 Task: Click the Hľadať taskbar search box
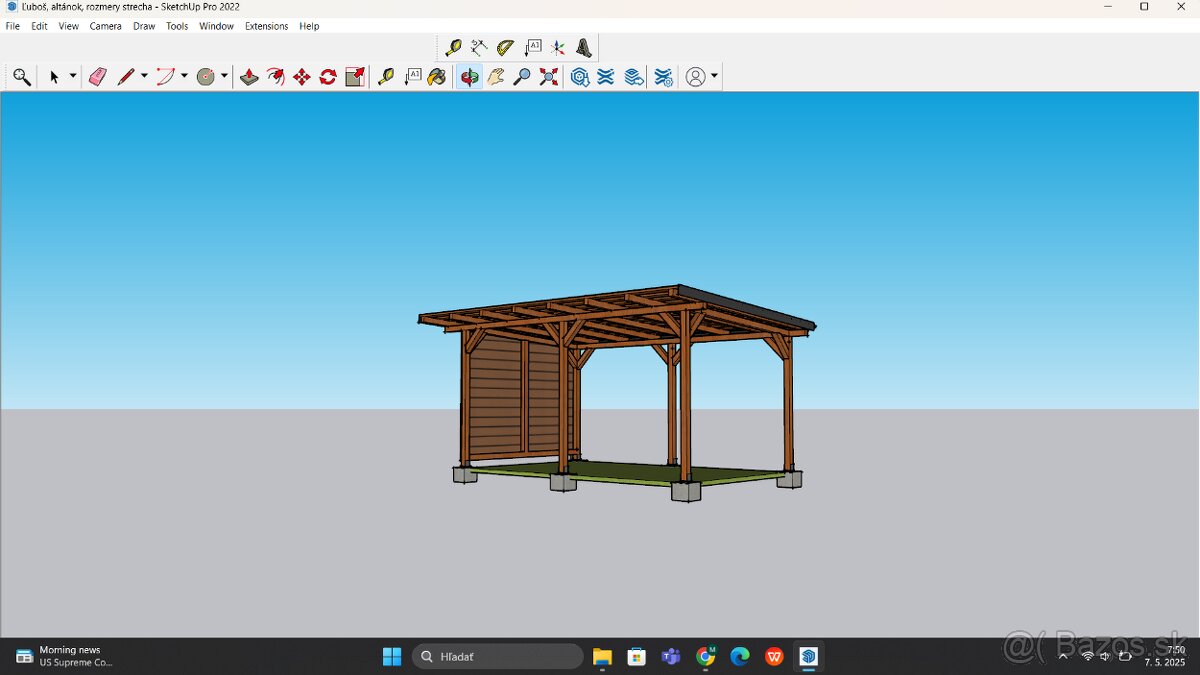(x=497, y=656)
